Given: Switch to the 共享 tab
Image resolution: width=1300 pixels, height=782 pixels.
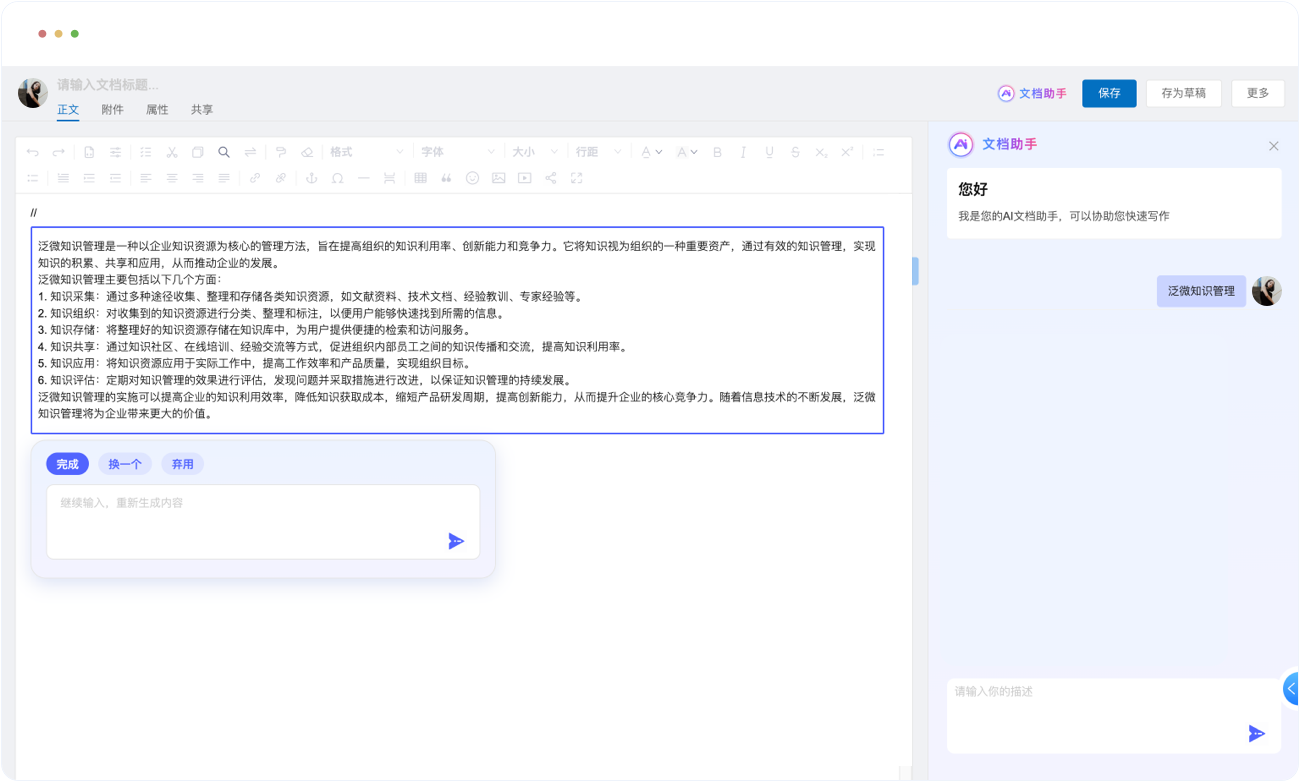Looking at the screenshot, I should tap(202, 110).
